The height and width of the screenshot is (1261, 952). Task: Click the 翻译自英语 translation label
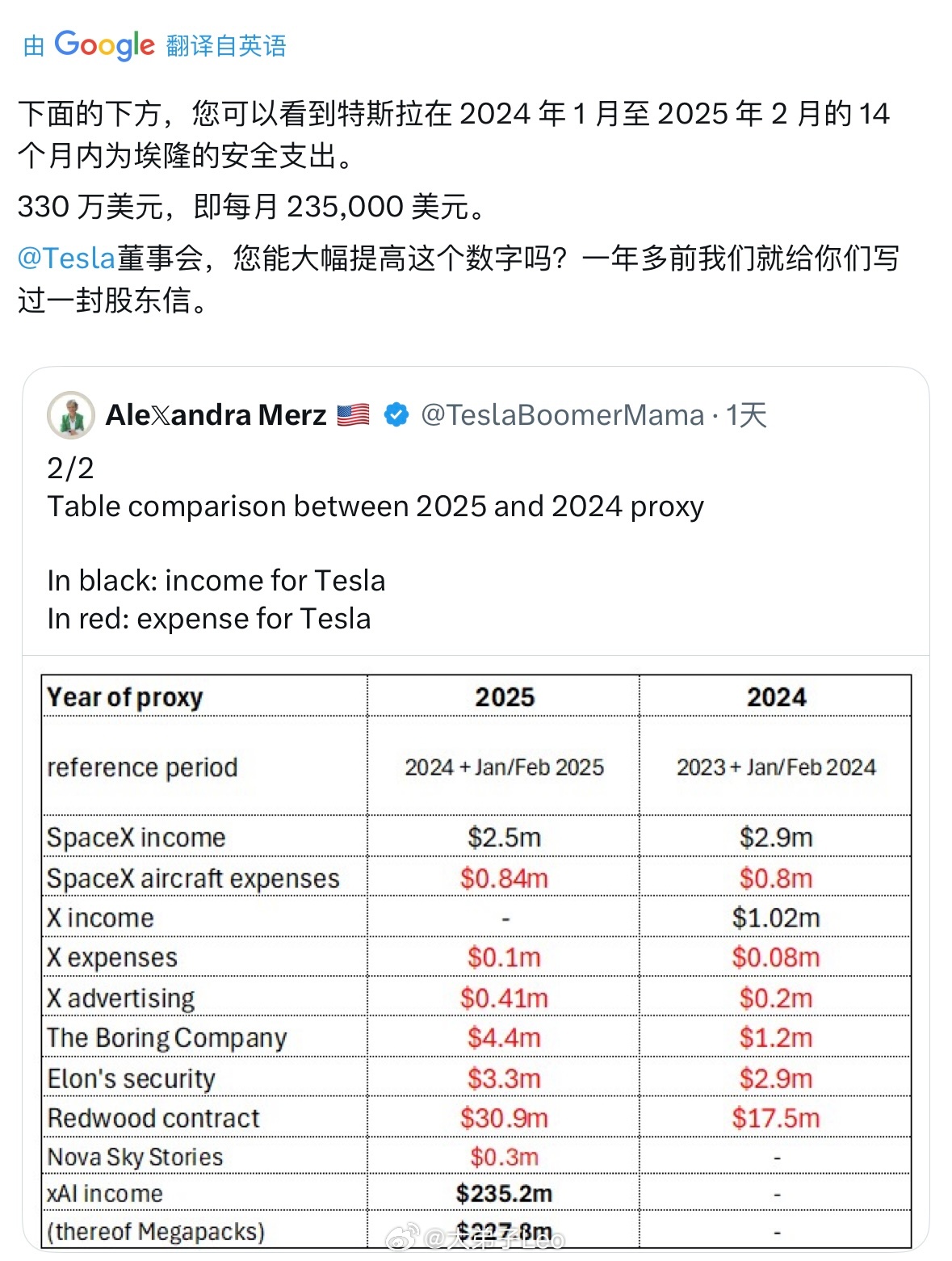(226, 46)
